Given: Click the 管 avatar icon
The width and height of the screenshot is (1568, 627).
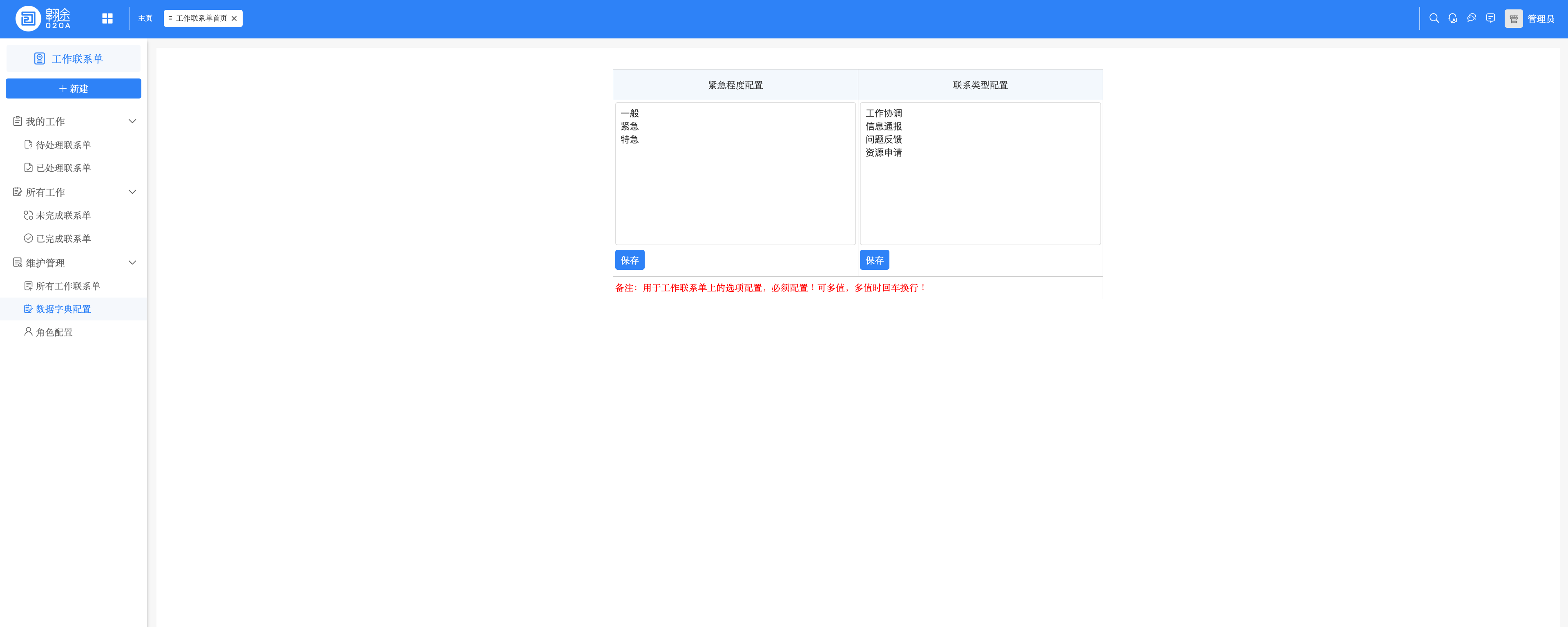Looking at the screenshot, I should click(1513, 19).
